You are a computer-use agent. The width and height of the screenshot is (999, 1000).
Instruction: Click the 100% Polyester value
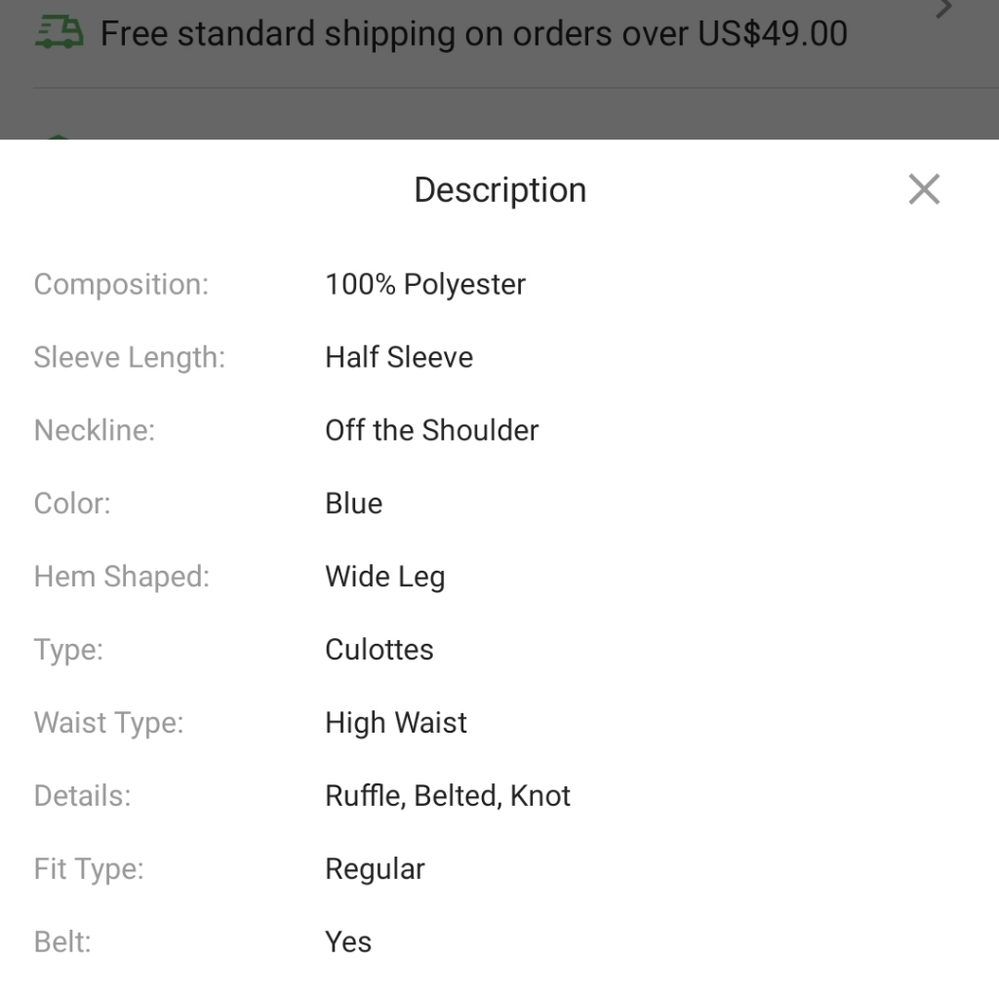coord(425,284)
